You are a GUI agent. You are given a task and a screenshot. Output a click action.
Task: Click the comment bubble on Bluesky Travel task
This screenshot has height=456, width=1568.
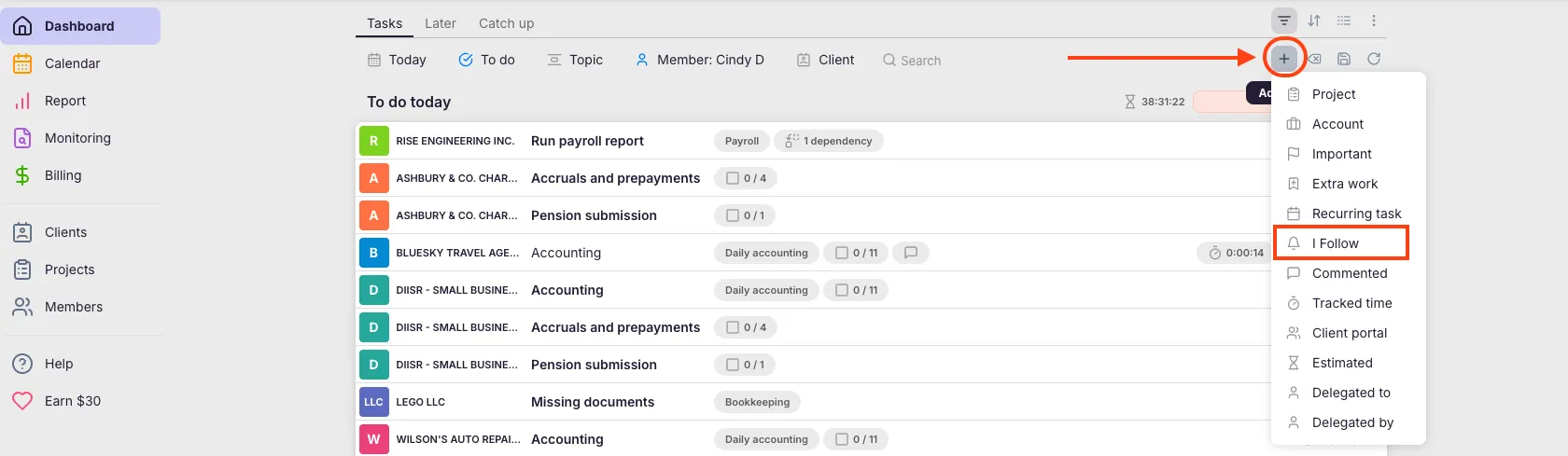tap(911, 253)
